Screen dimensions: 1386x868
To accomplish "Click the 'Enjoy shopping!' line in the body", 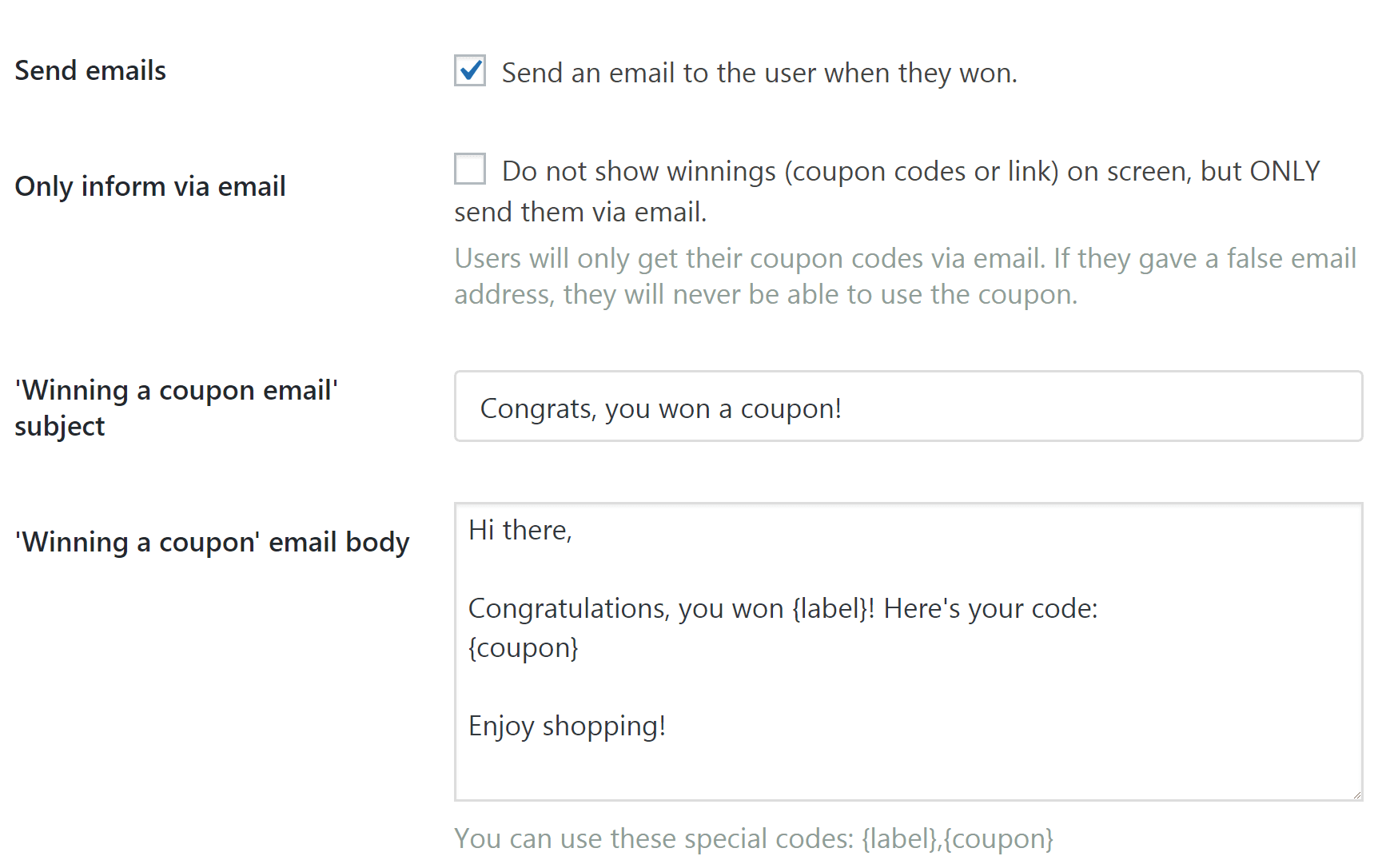I will coord(567,727).
